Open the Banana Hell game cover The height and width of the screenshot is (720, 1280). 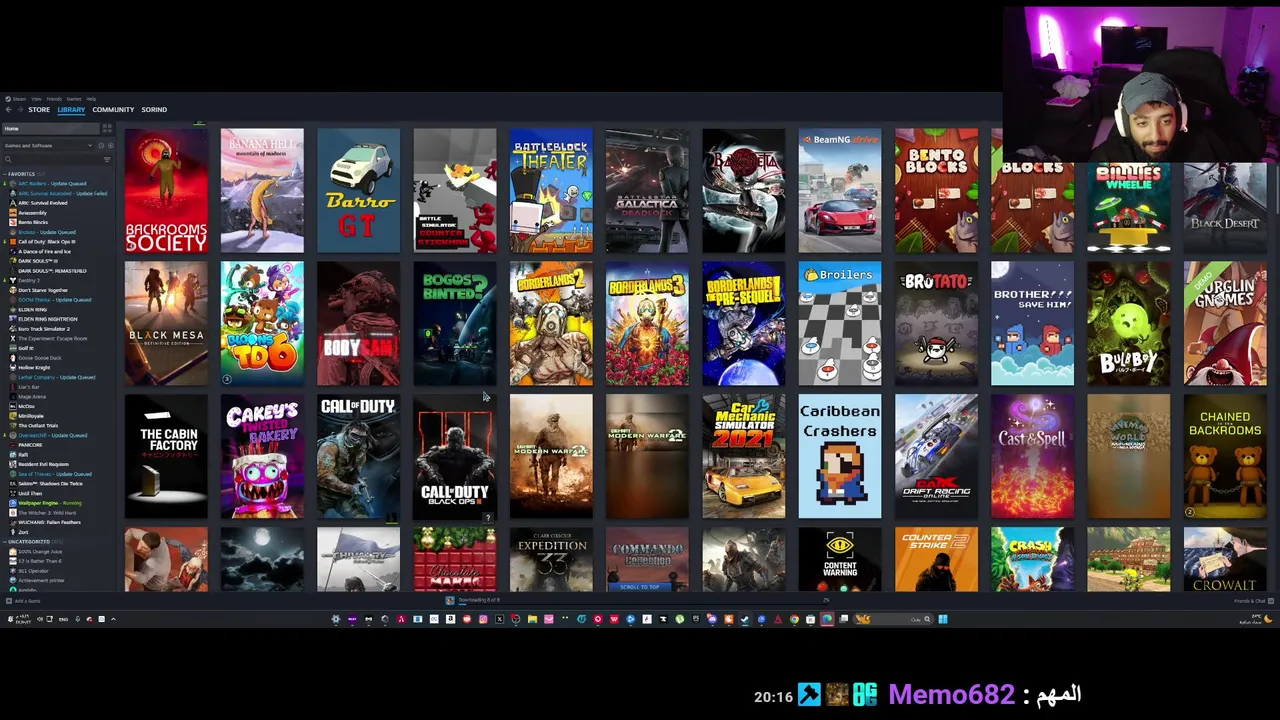[262, 190]
